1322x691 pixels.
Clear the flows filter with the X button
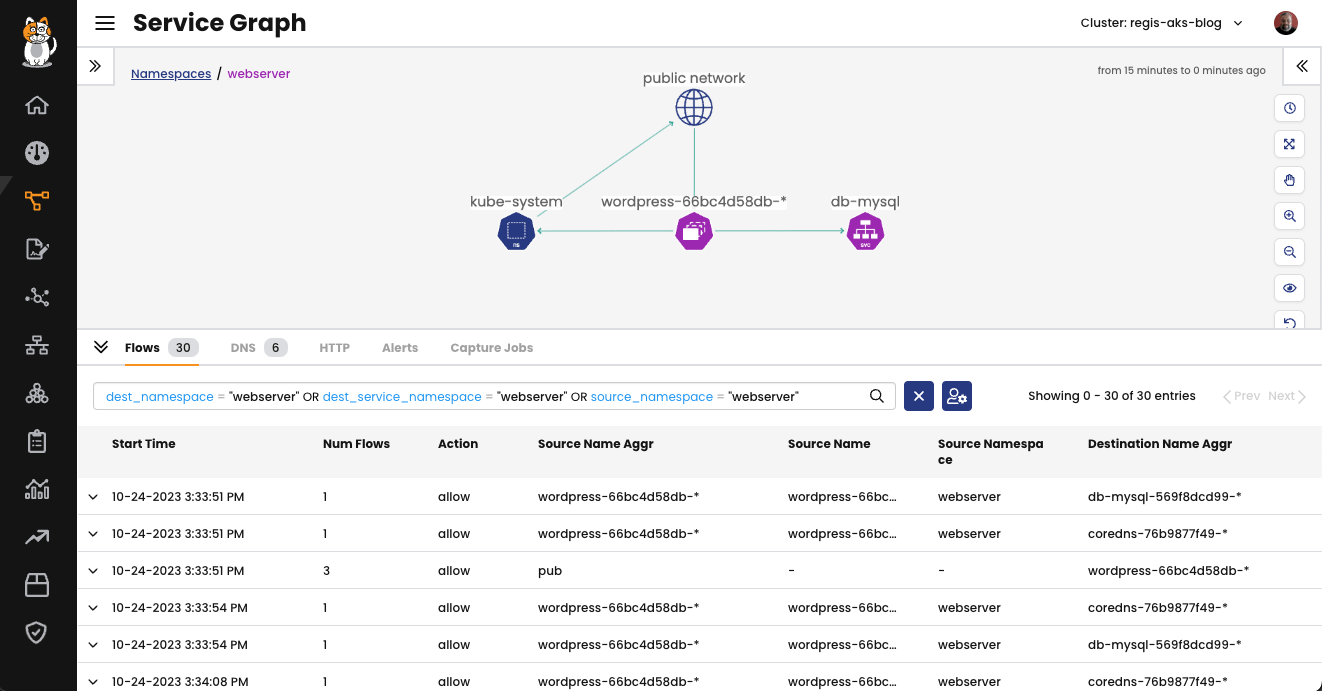(x=918, y=396)
